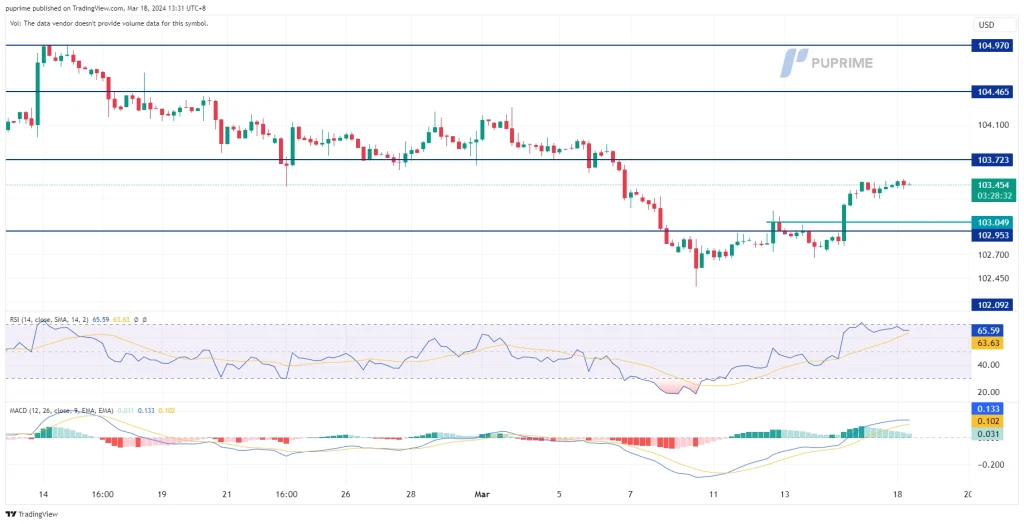Click the MACD histogram value 0.031 label
This screenshot has height=524, width=1024.
[x=987, y=435]
